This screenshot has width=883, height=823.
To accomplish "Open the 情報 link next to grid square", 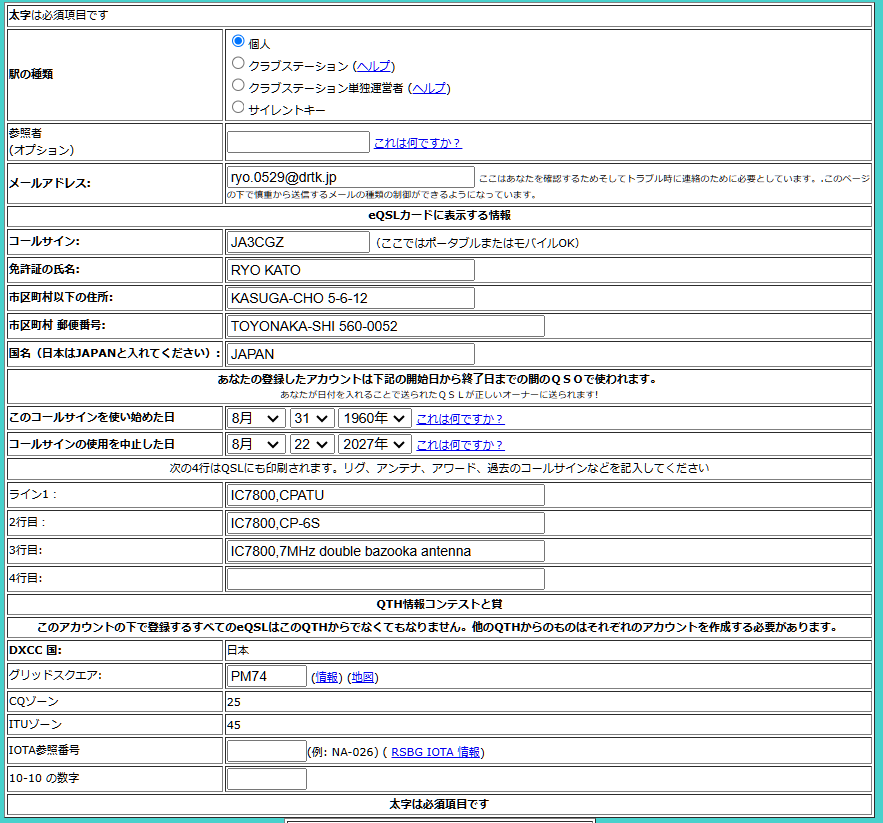I will coord(325,678).
